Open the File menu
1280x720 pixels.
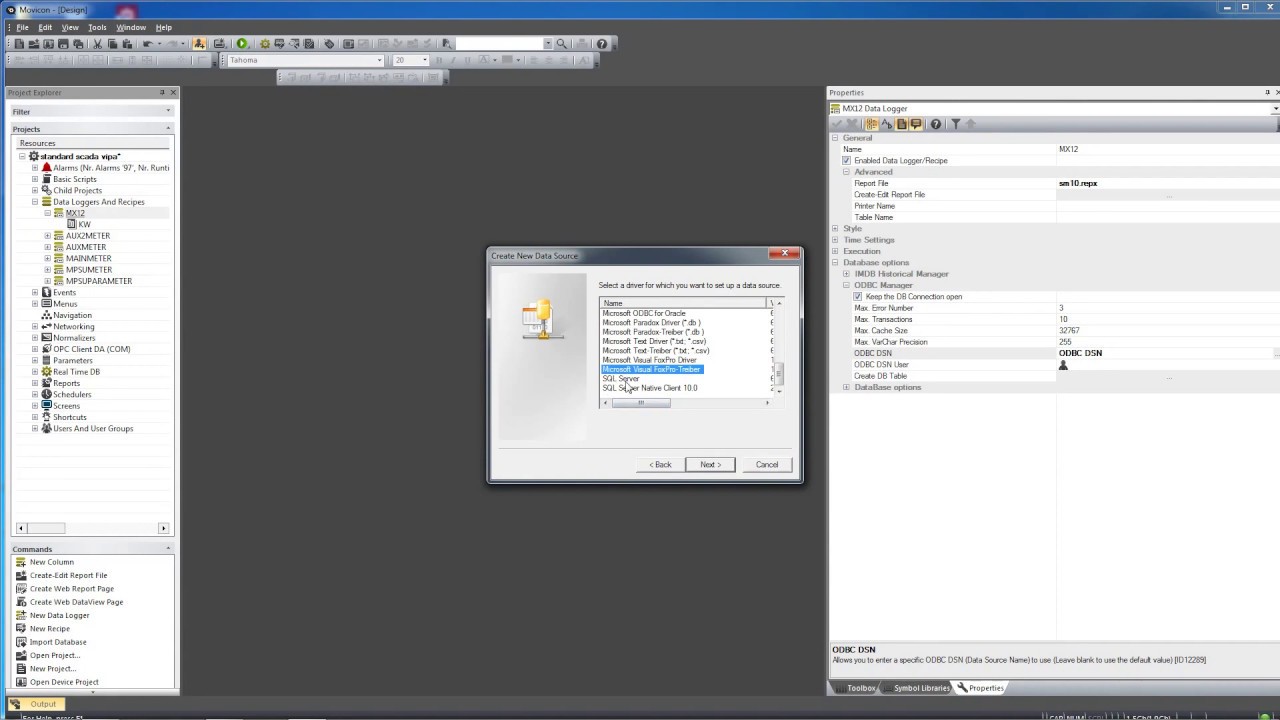pyautogui.click(x=22, y=27)
